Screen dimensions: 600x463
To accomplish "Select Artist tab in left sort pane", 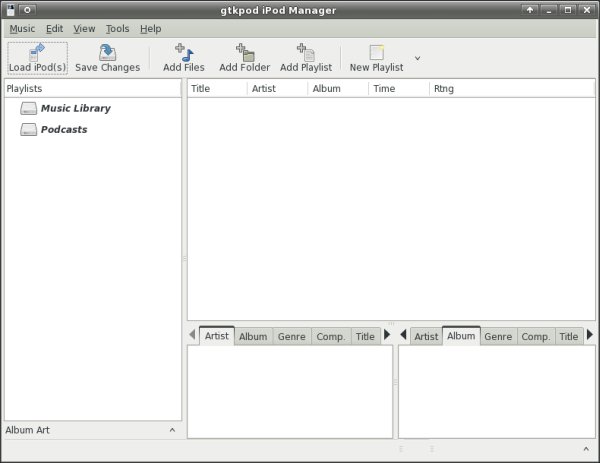I will 217,336.
